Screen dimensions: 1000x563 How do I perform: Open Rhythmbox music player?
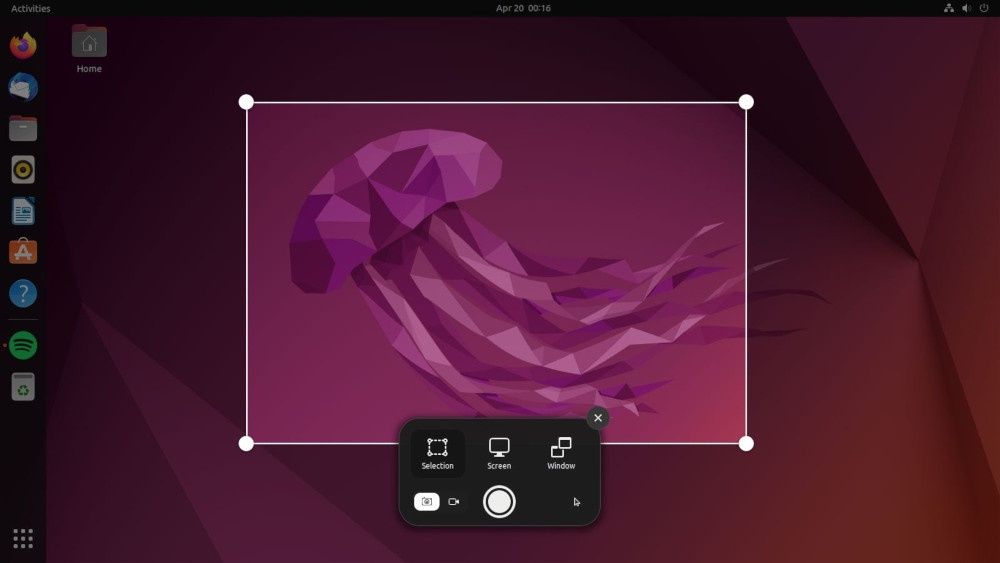[x=23, y=170]
